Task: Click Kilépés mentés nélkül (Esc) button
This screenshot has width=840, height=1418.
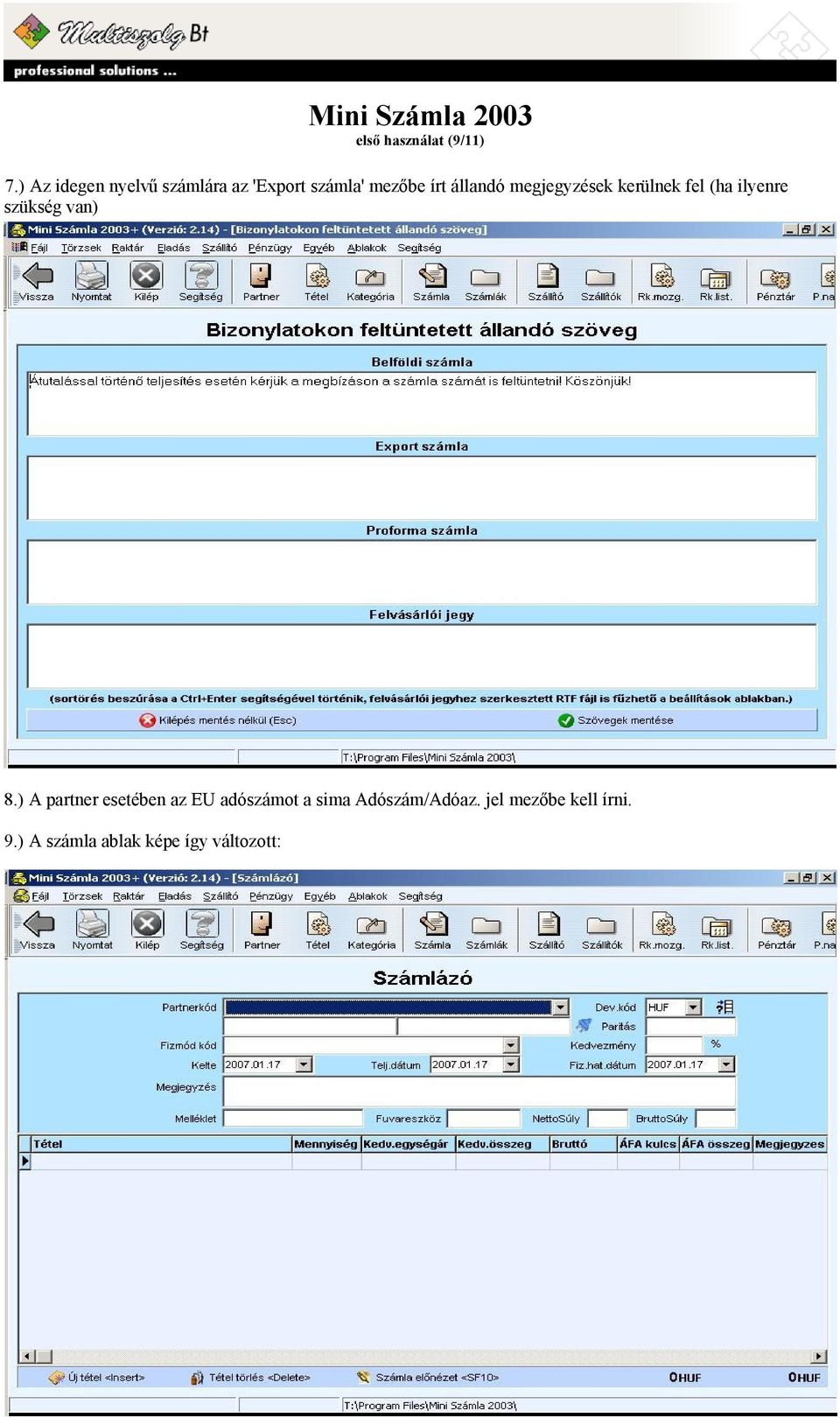Action: (x=218, y=720)
